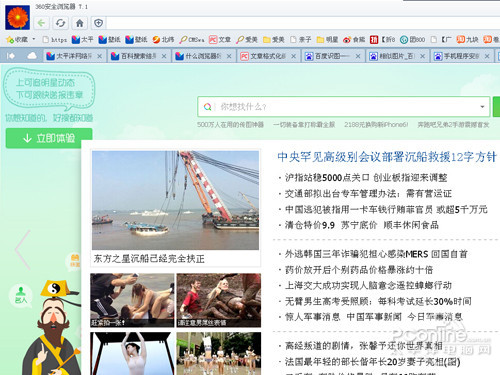500x375 pixels.
Task: Click the 2188元换购新iPhone6 link
Action: click(x=376, y=125)
